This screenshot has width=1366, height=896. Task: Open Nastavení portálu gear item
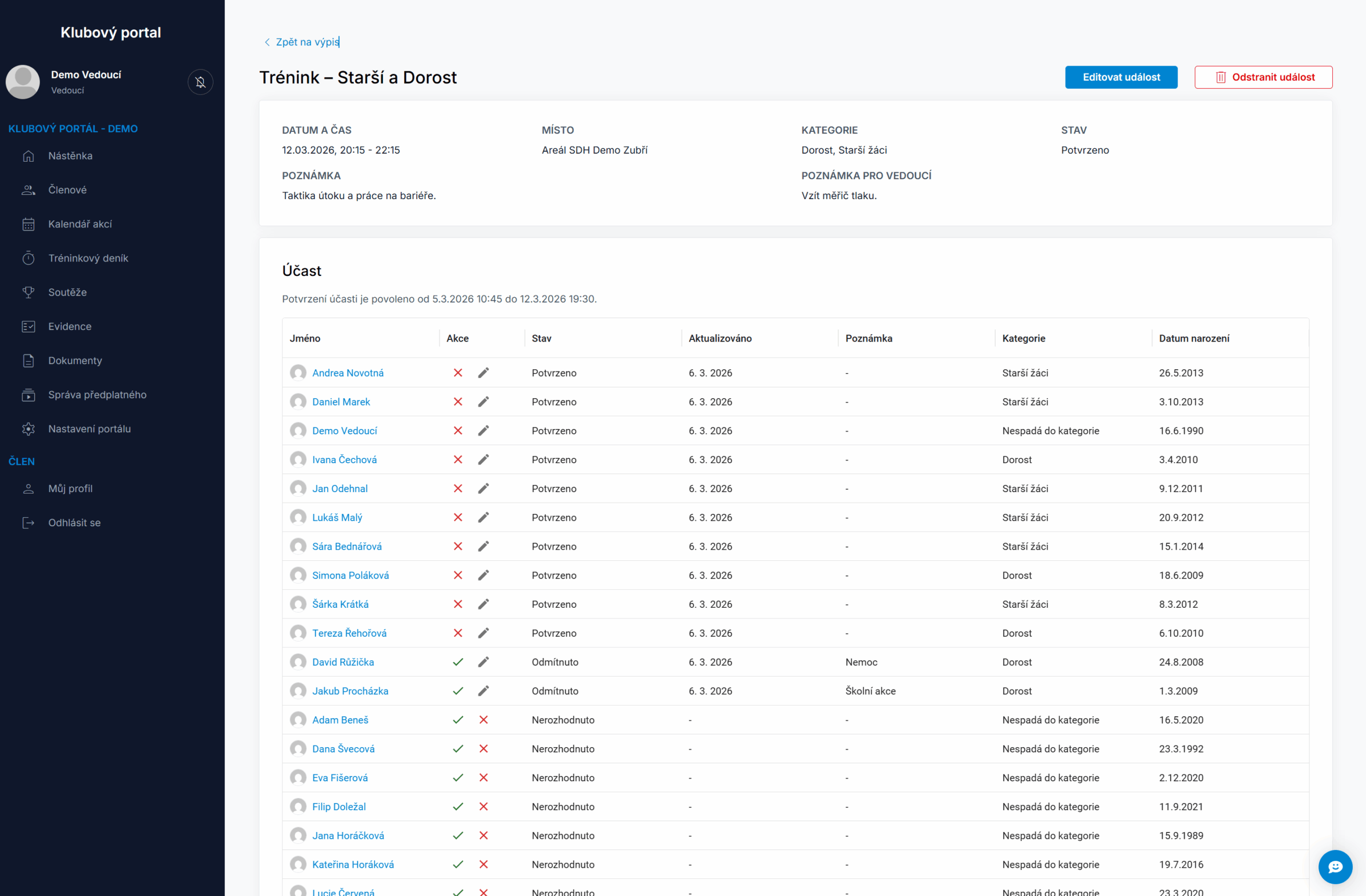89,429
